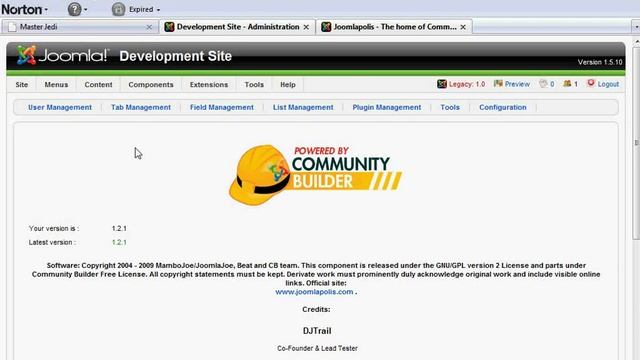Screen dimensions: 640x360
Task: Open List Management
Action: pyautogui.click(x=303, y=107)
